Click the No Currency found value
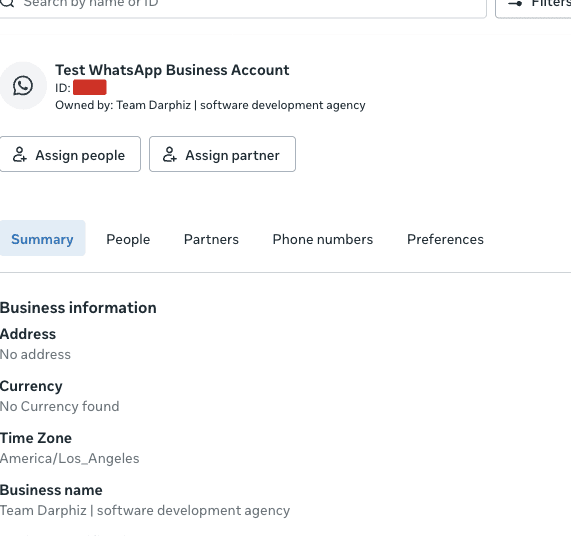Image resolution: width=571 pixels, height=536 pixels. pos(60,406)
